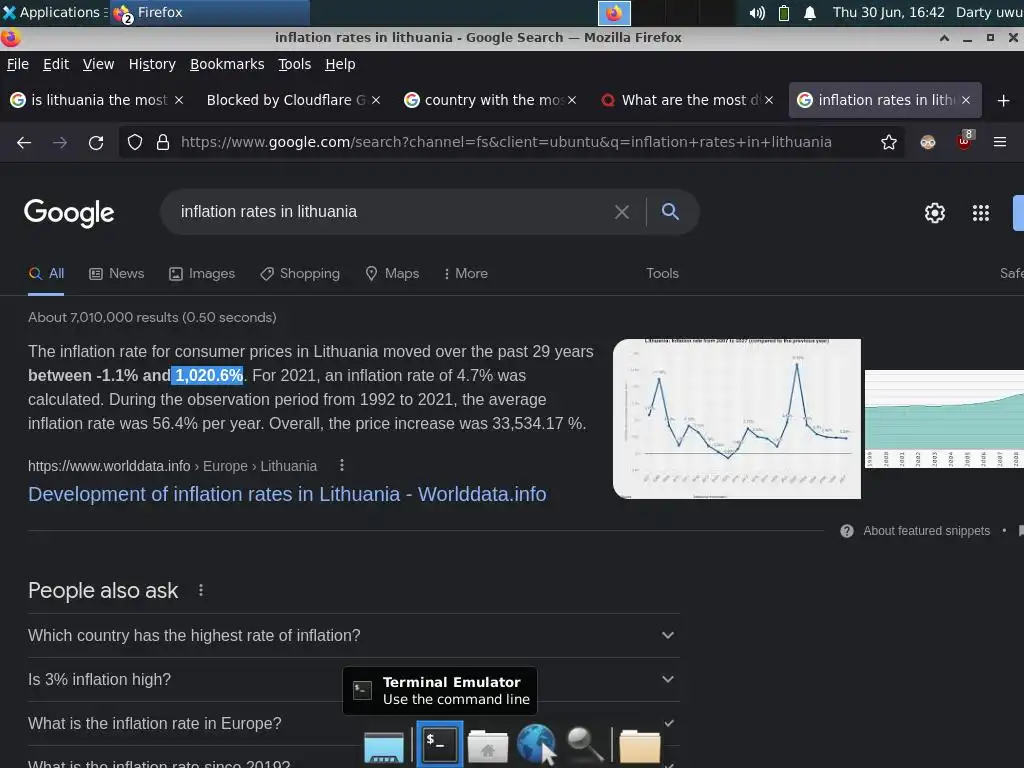Screen dimensions: 1024x768
Task: Open the More search filters dropdown
Action: [x=465, y=274]
